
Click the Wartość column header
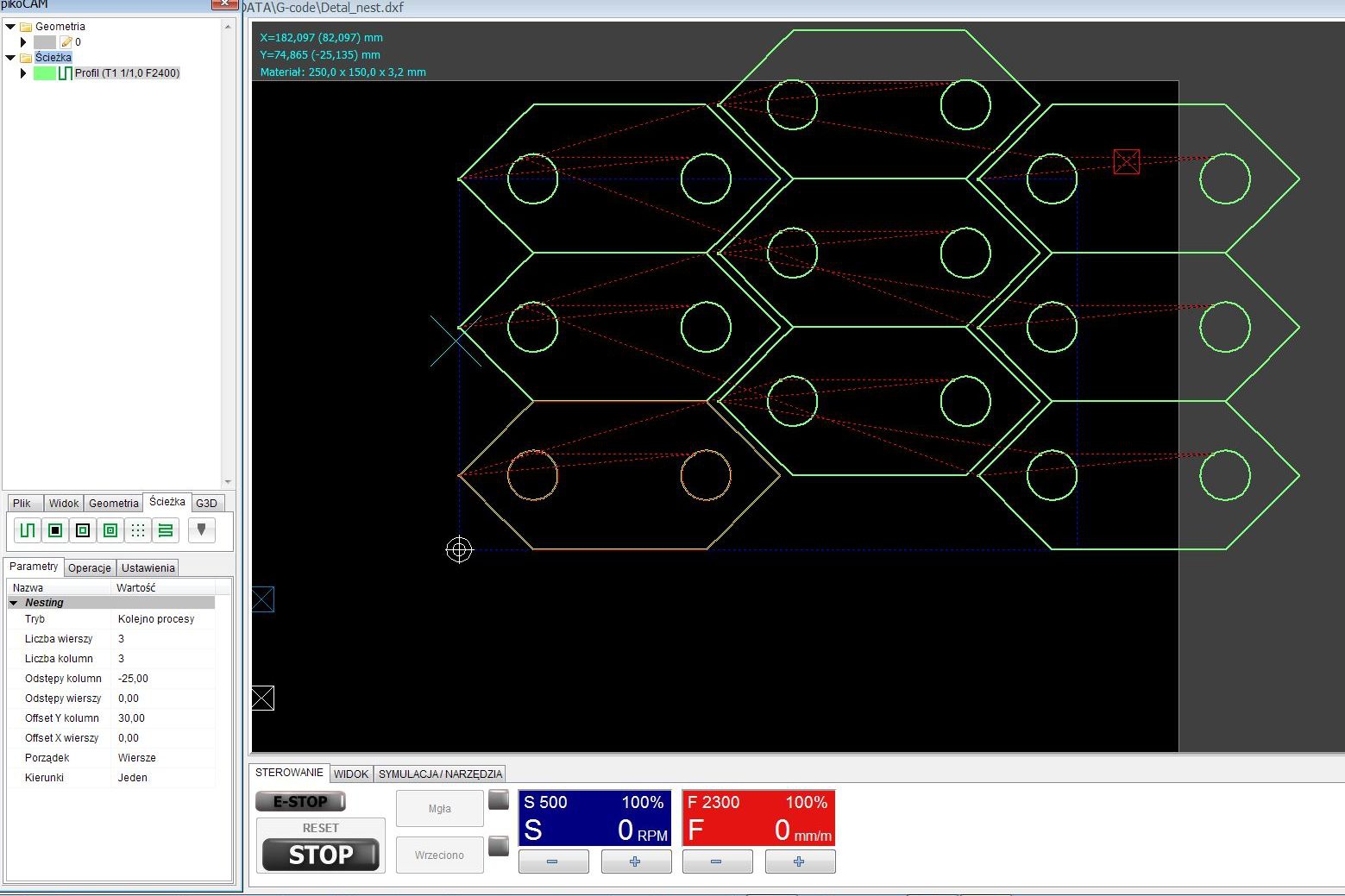click(164, 588)
